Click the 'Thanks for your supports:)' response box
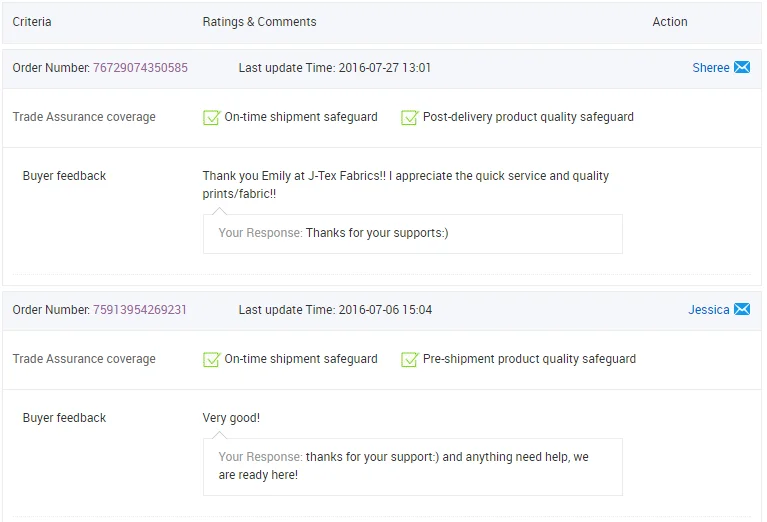The image size is (767, 522). point(412,233)
